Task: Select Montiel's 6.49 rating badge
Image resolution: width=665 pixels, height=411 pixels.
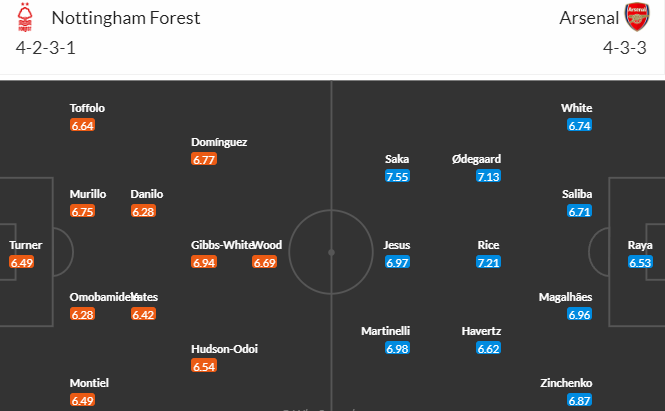Action: (x=82, y=400)
